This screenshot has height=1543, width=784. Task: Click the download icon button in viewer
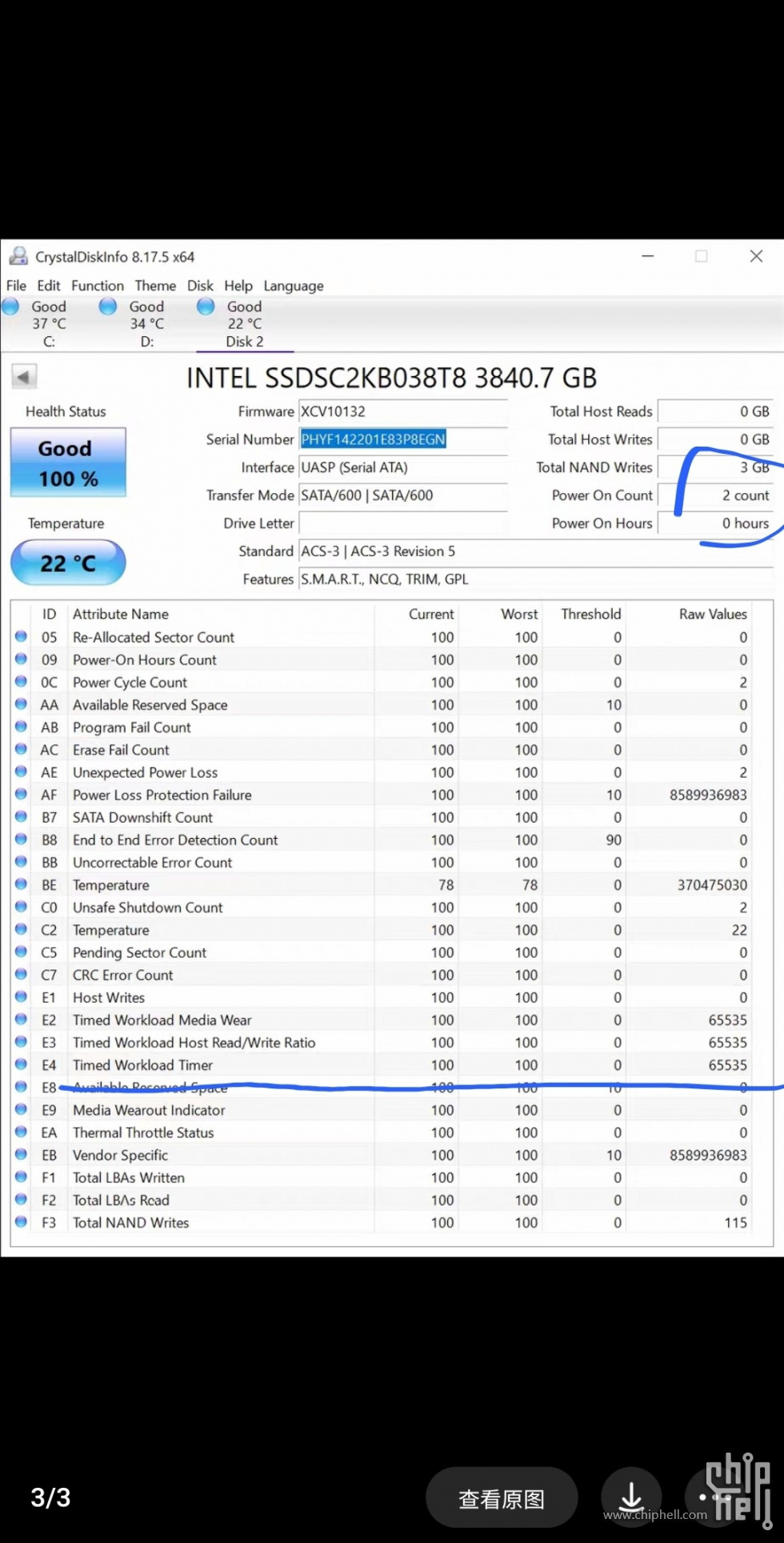pos(631,1497)
